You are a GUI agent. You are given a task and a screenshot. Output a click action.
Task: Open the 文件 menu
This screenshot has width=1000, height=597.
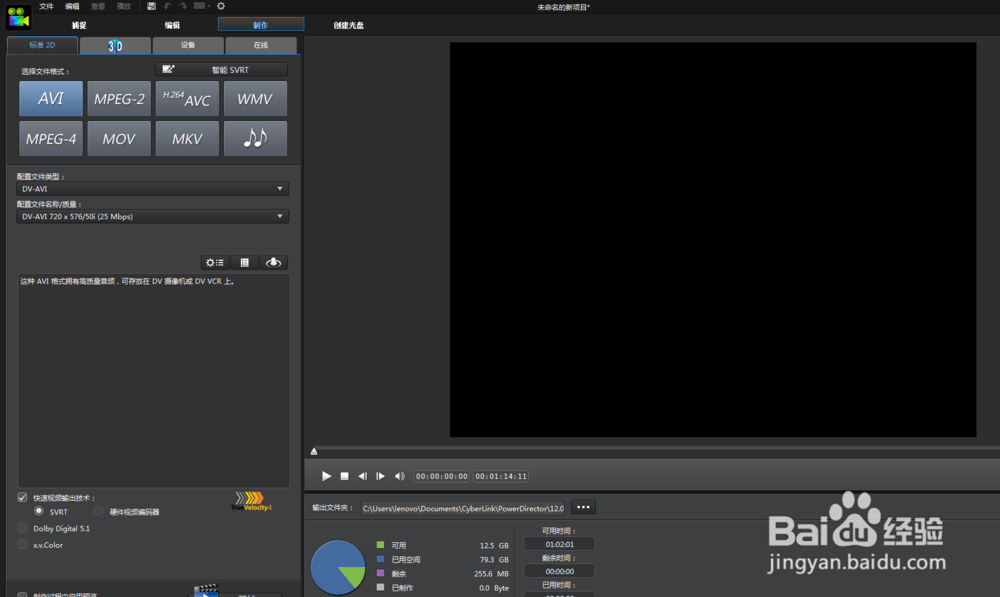pos(47,6)
